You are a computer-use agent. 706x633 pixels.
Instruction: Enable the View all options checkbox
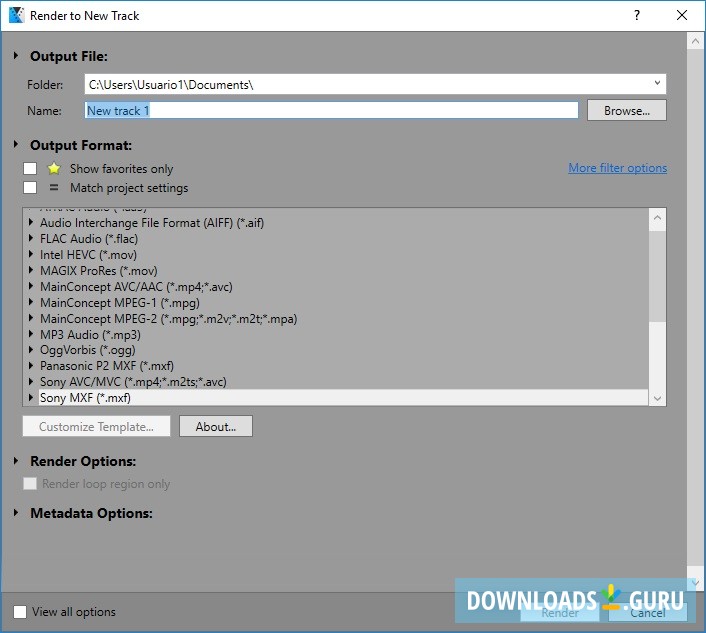point(20,612)
